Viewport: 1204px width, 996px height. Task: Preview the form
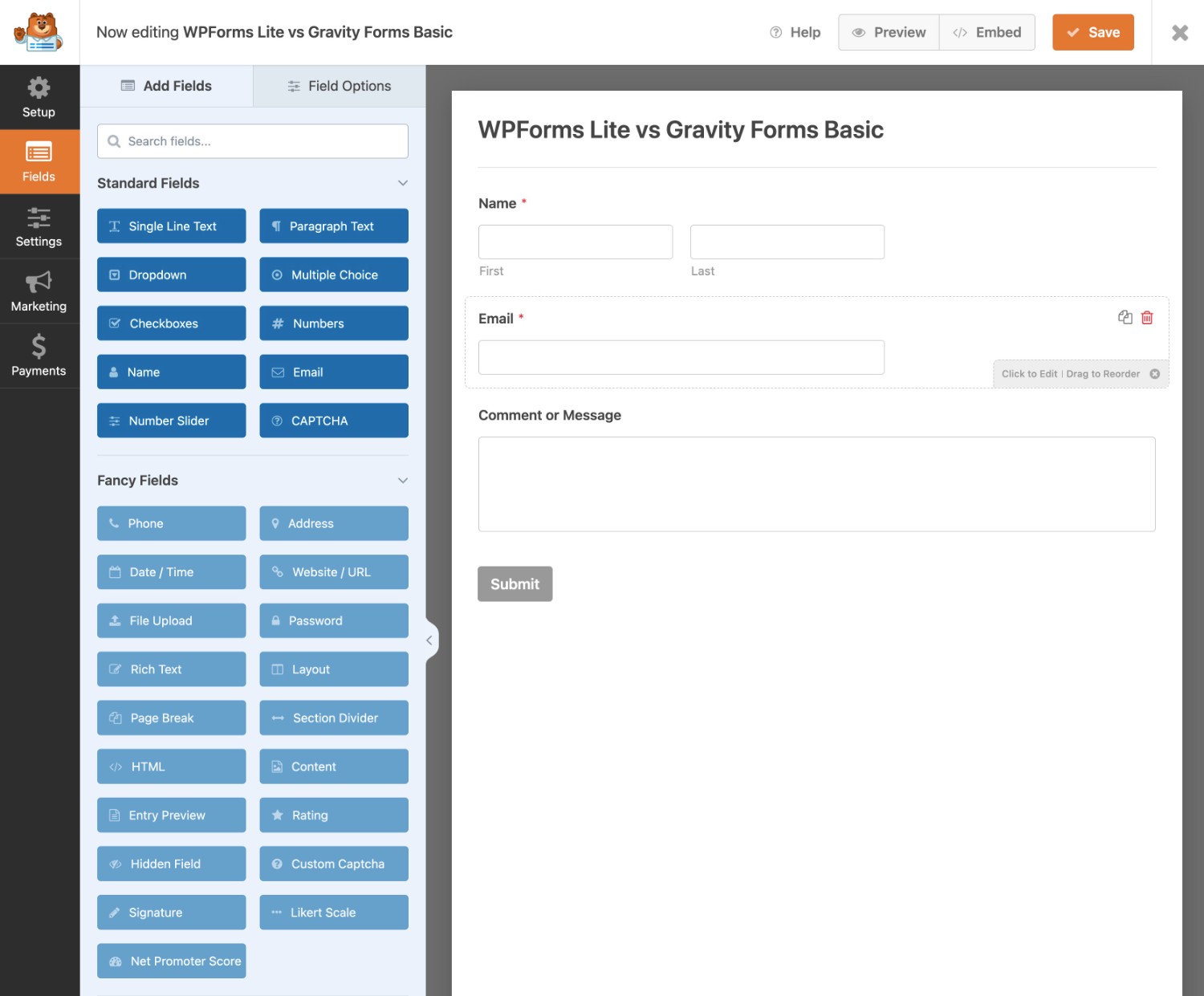click(x=889, y=32)
